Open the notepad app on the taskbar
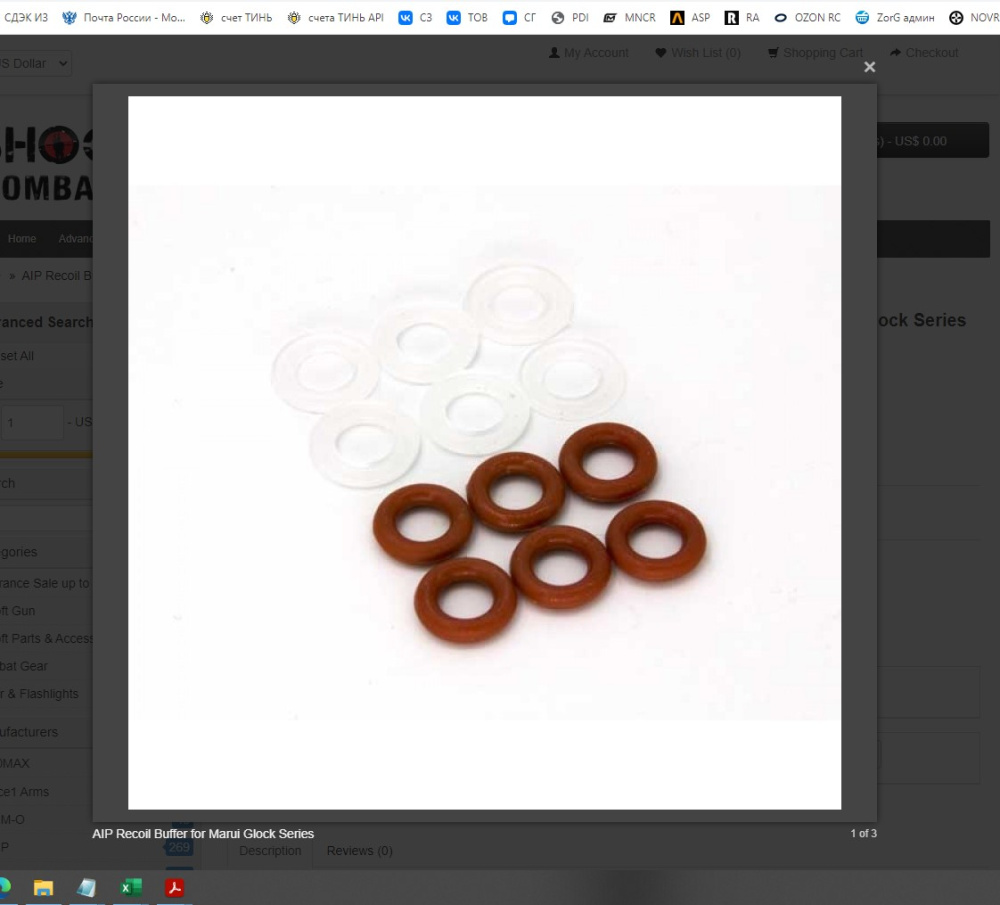 coord(87,888)
